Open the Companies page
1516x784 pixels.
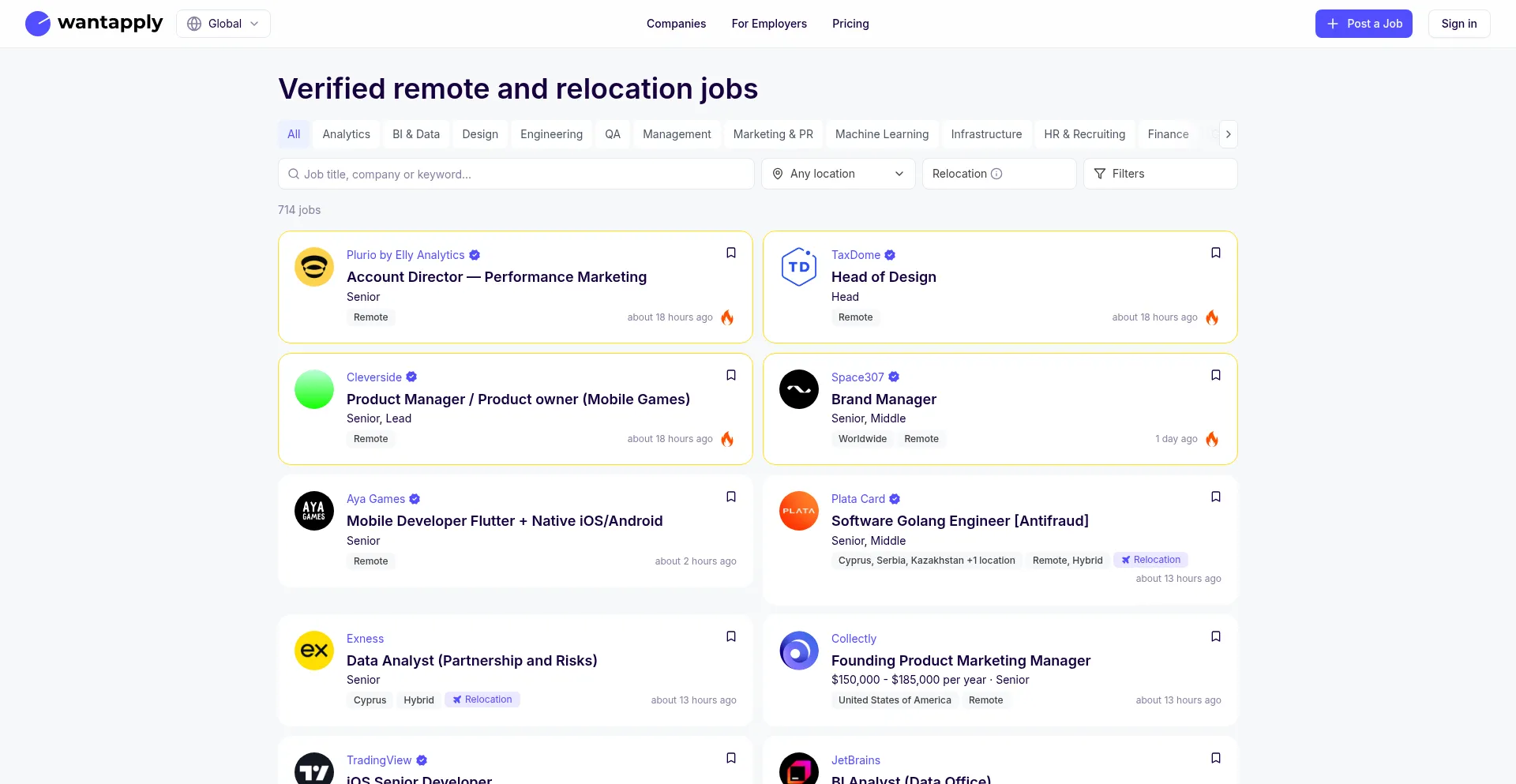677,24
